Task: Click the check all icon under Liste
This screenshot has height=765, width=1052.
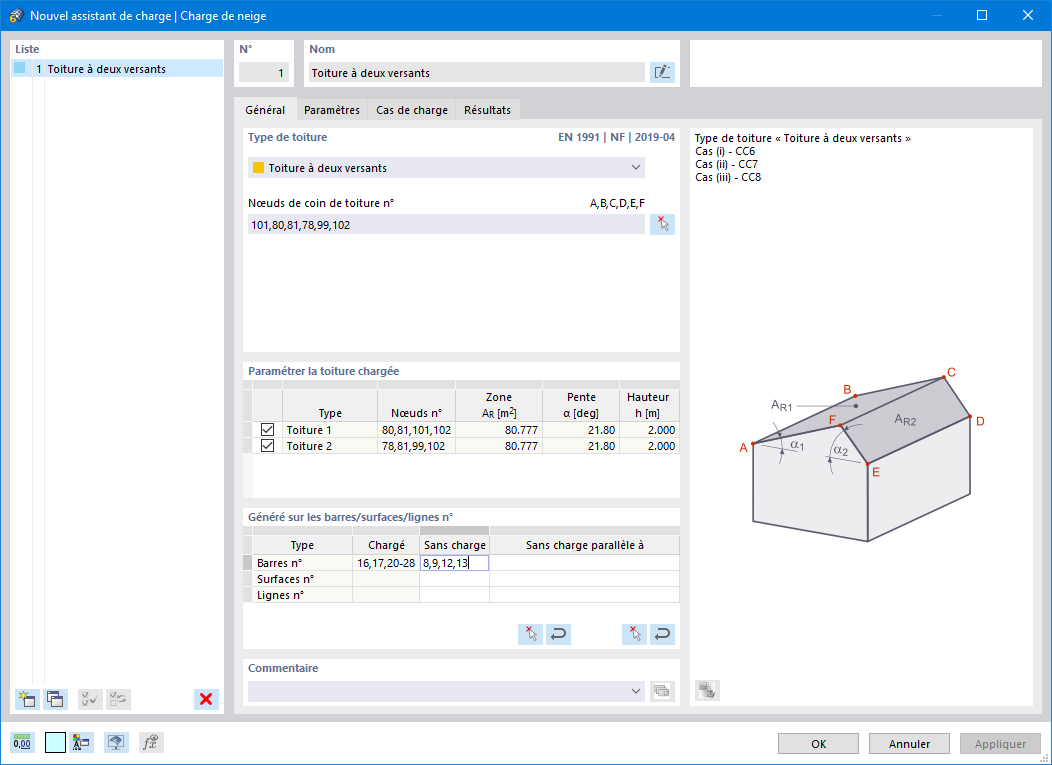Action: click(90, 699)
